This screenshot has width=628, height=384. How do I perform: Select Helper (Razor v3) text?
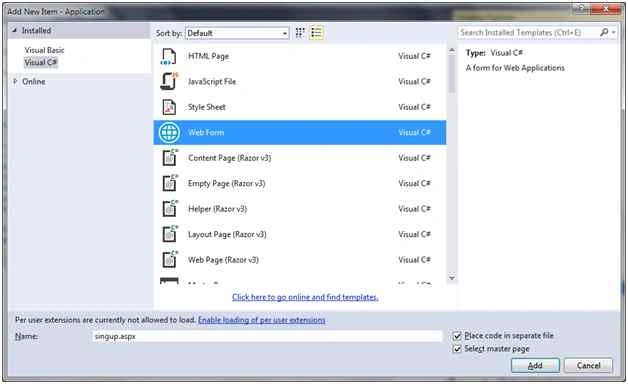tap(217, 209)
